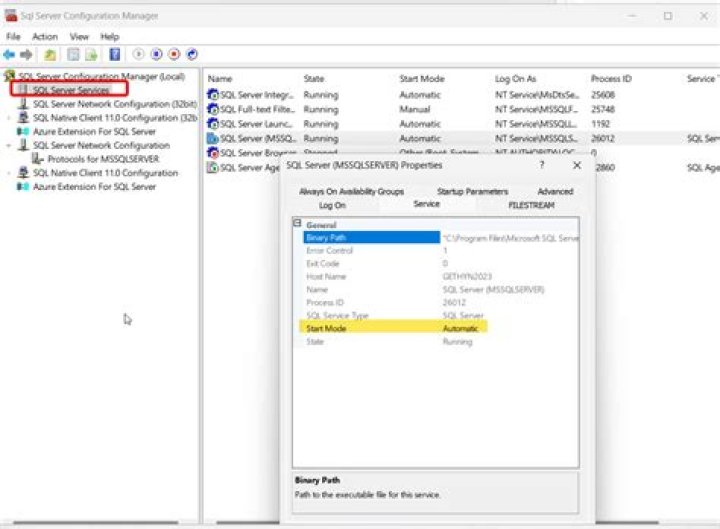
Task: Click the Start Mode value Automatic
Action: 461,328
